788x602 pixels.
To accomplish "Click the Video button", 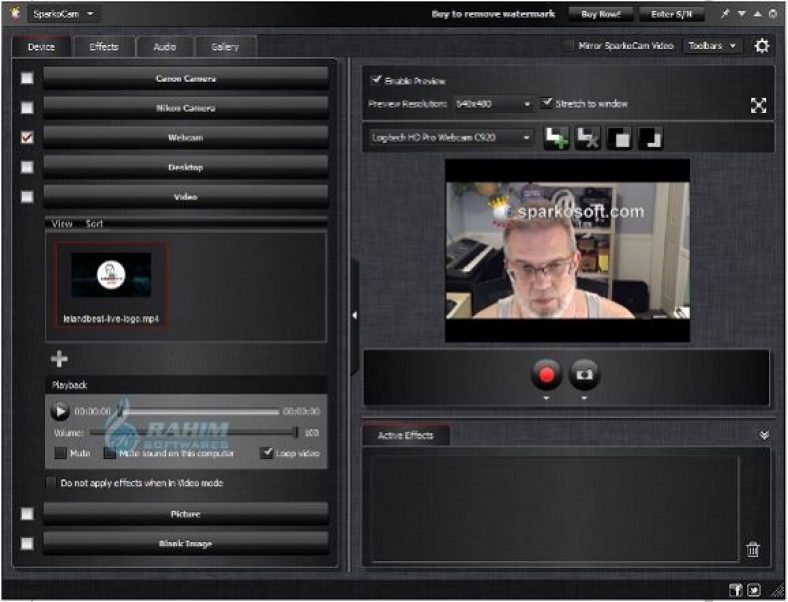I will 186,196.
